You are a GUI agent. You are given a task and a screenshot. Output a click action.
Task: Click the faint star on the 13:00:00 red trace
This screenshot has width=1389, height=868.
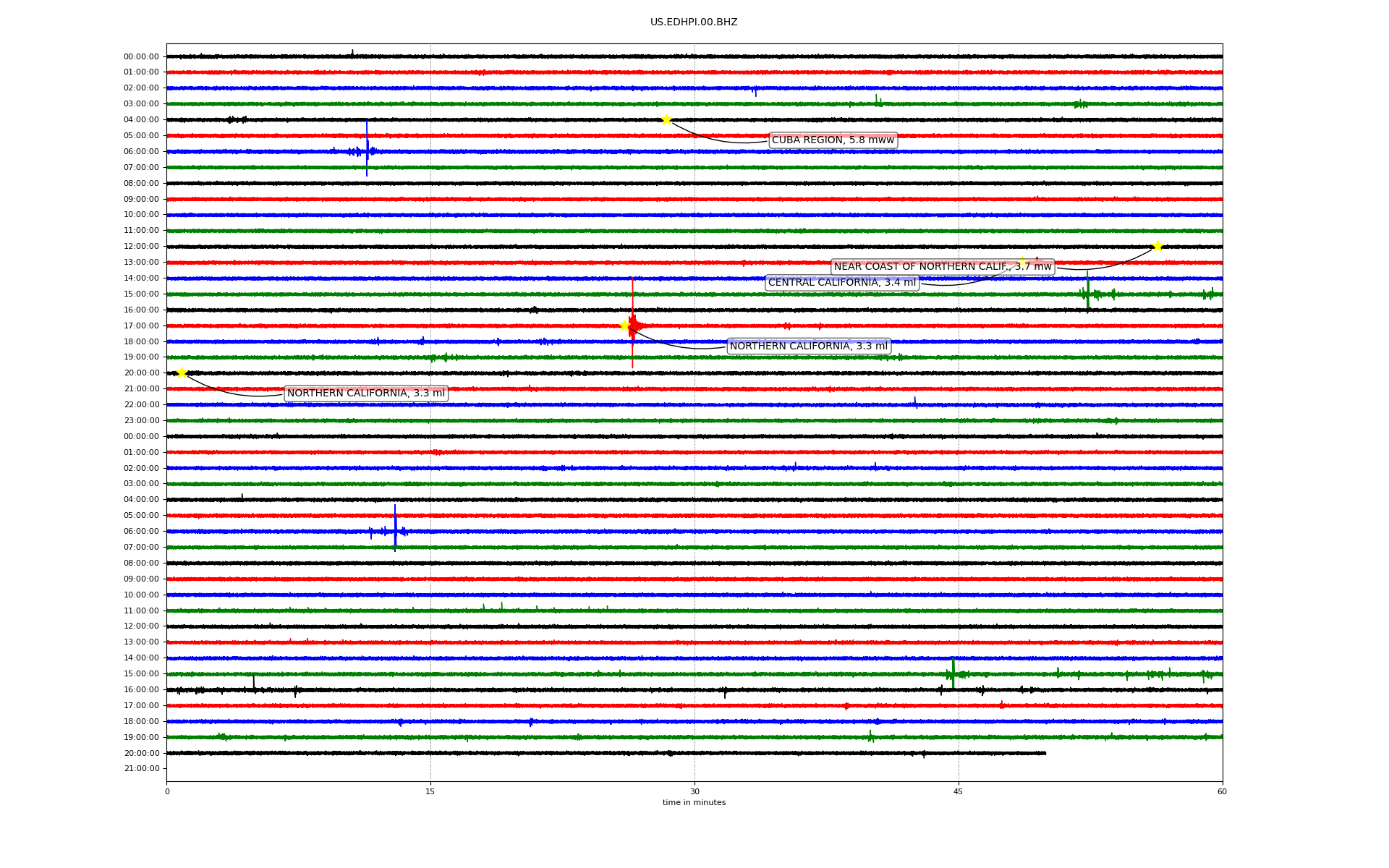(x=1022, y=262)
